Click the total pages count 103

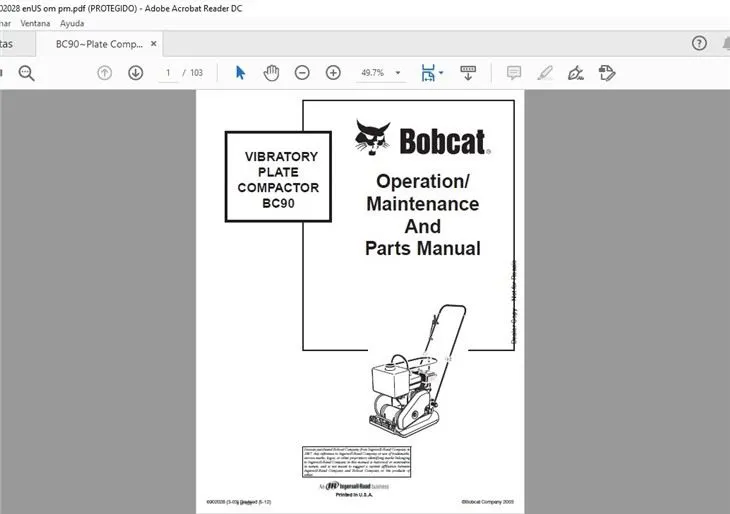196,73
